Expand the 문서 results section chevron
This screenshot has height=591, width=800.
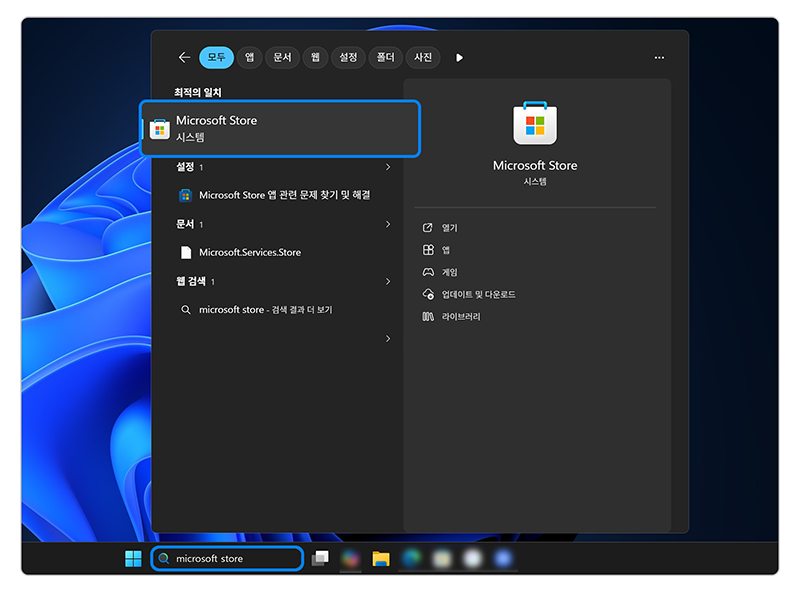coord(388,224)
